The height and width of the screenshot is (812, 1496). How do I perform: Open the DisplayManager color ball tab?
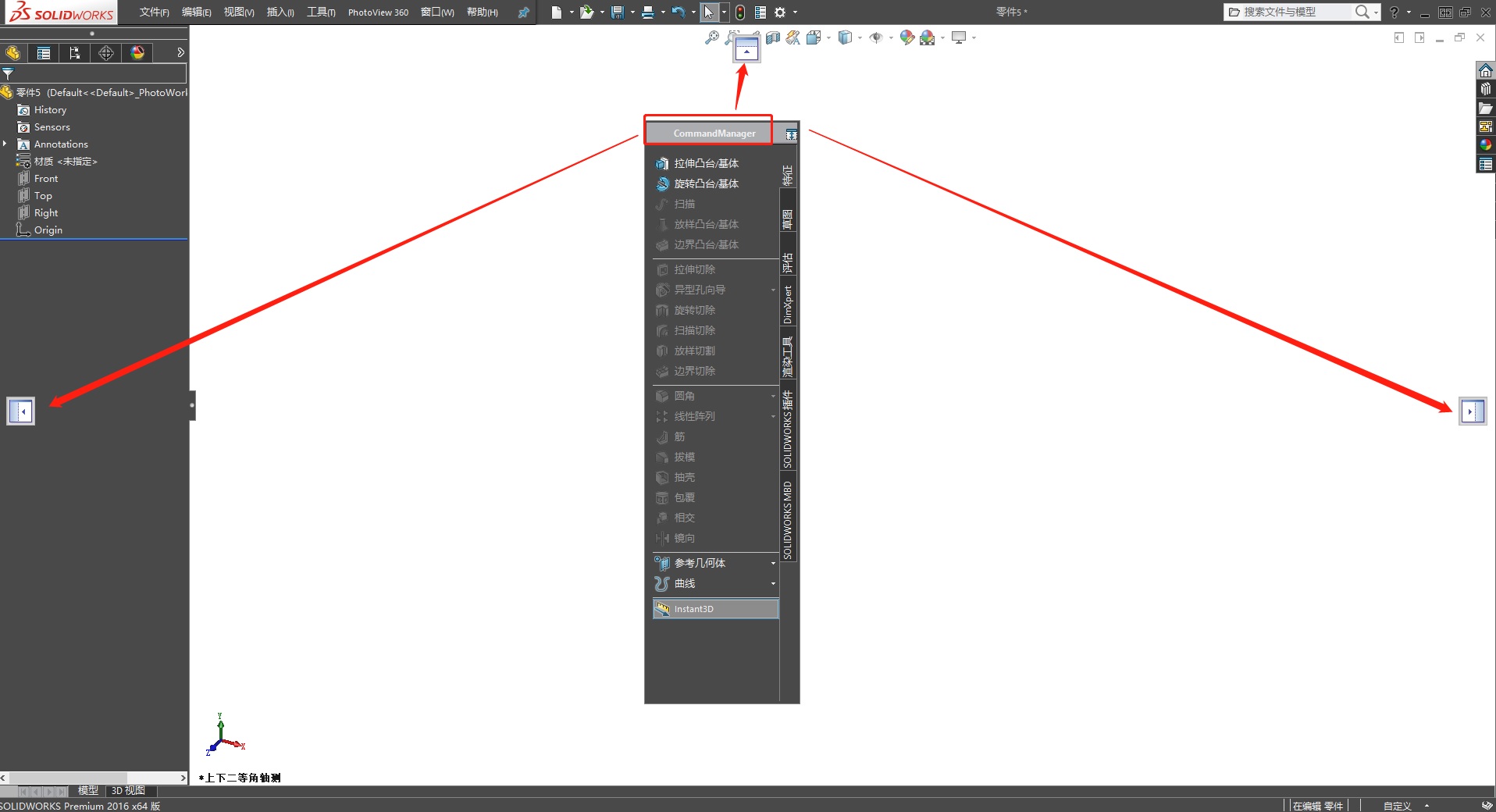(137, 53)
